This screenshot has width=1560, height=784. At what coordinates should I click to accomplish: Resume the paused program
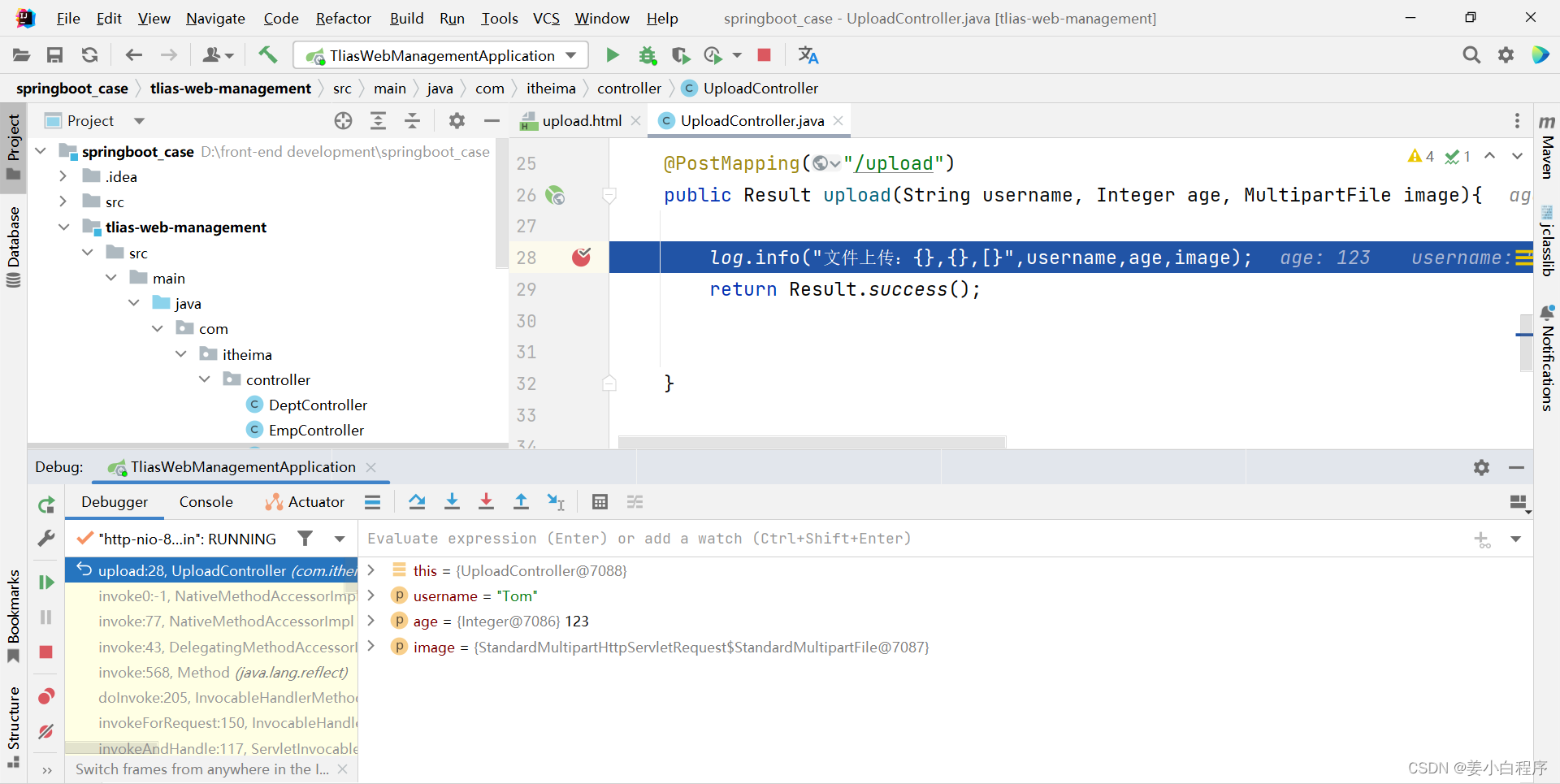tap(46, 582)
